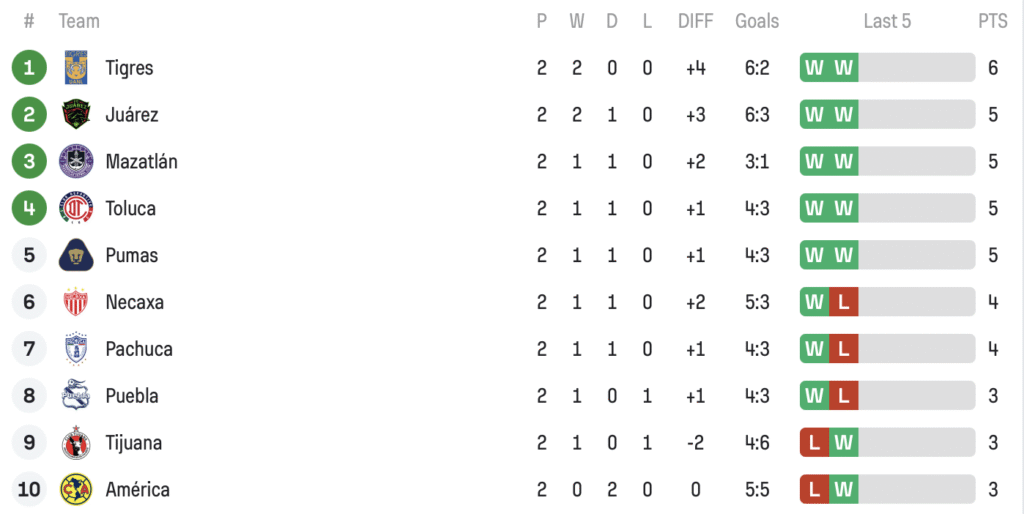Viewport: 1024px width, 514px height.
Task: Select the green rank 1 circle
Action: coord(29,67)
